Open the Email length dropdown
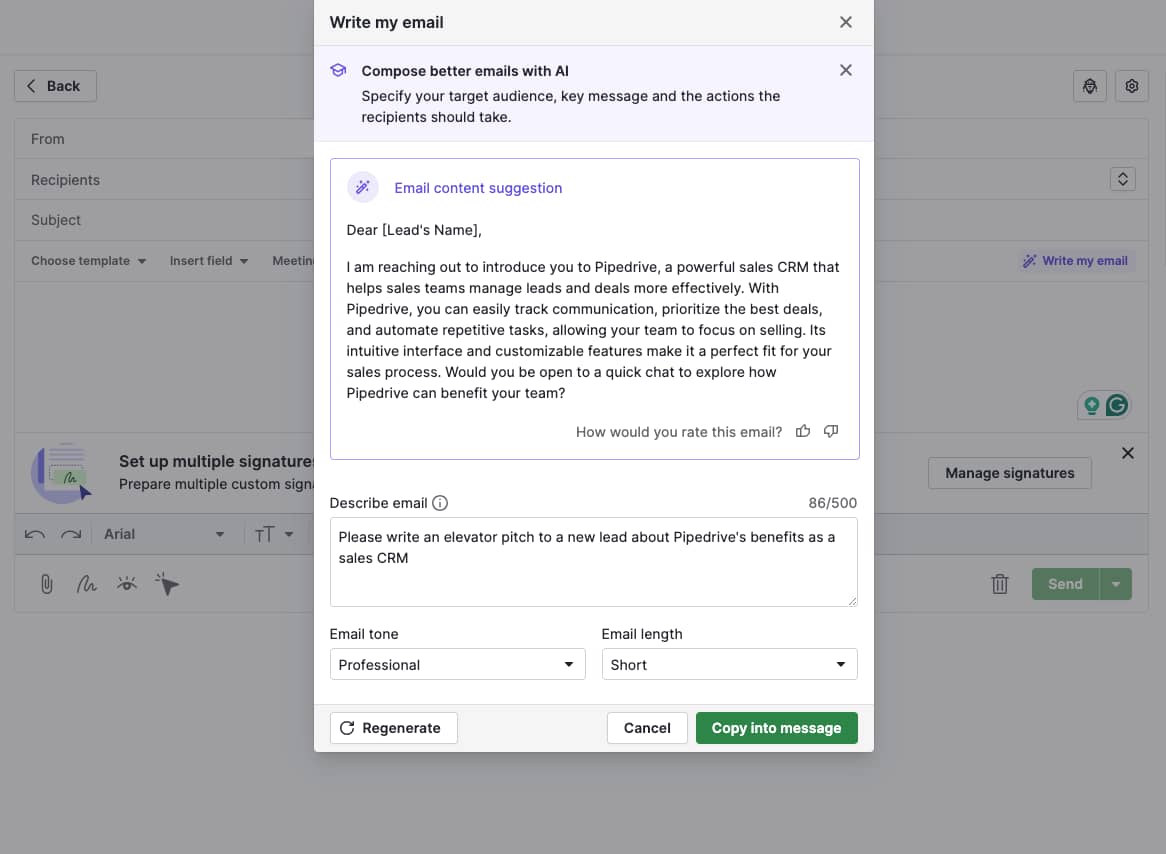Viewport: 1166px width, 854px height. tap(729, 664)
